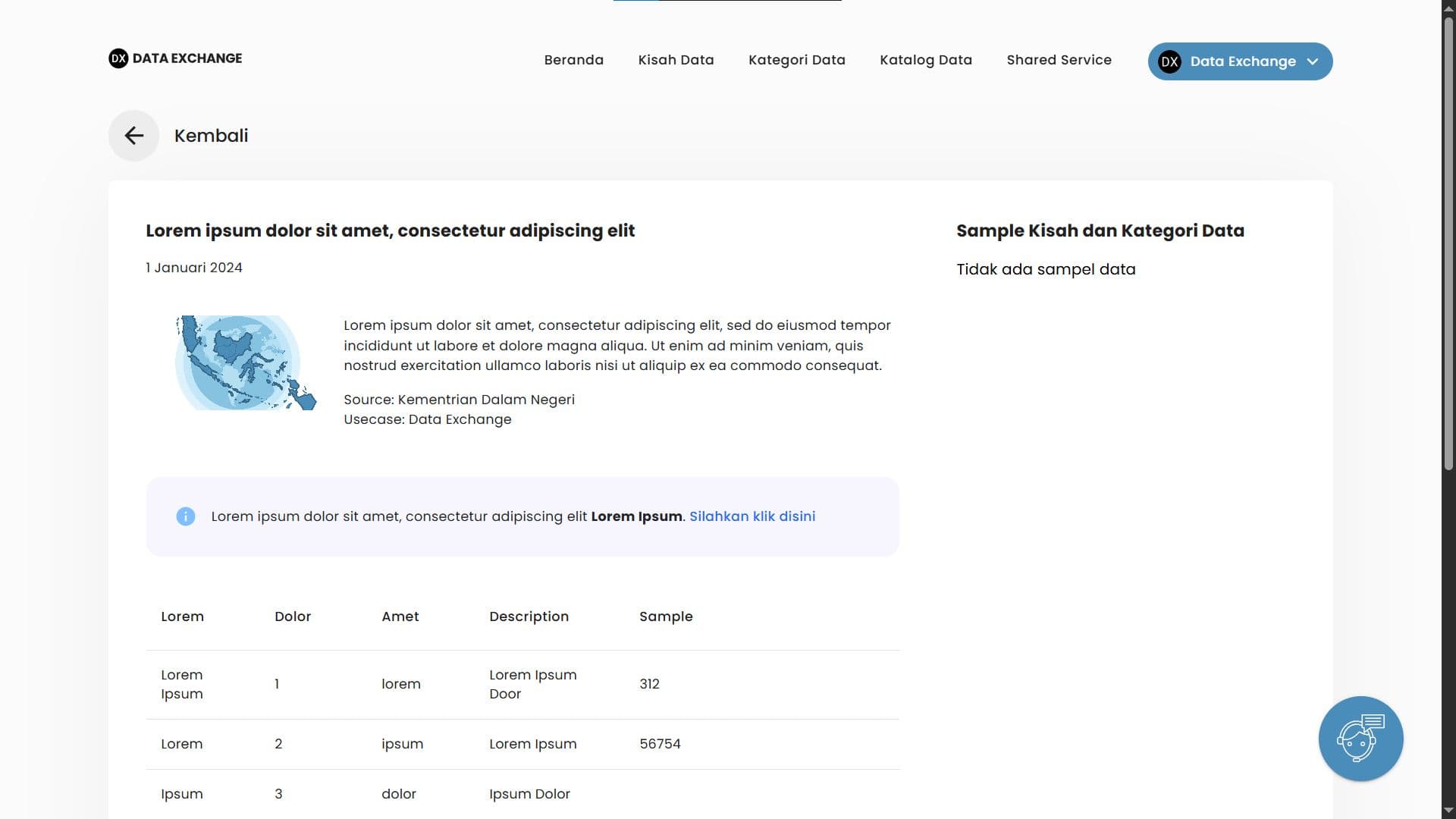Click the date 1 Januari 2024

coord(194,268)
